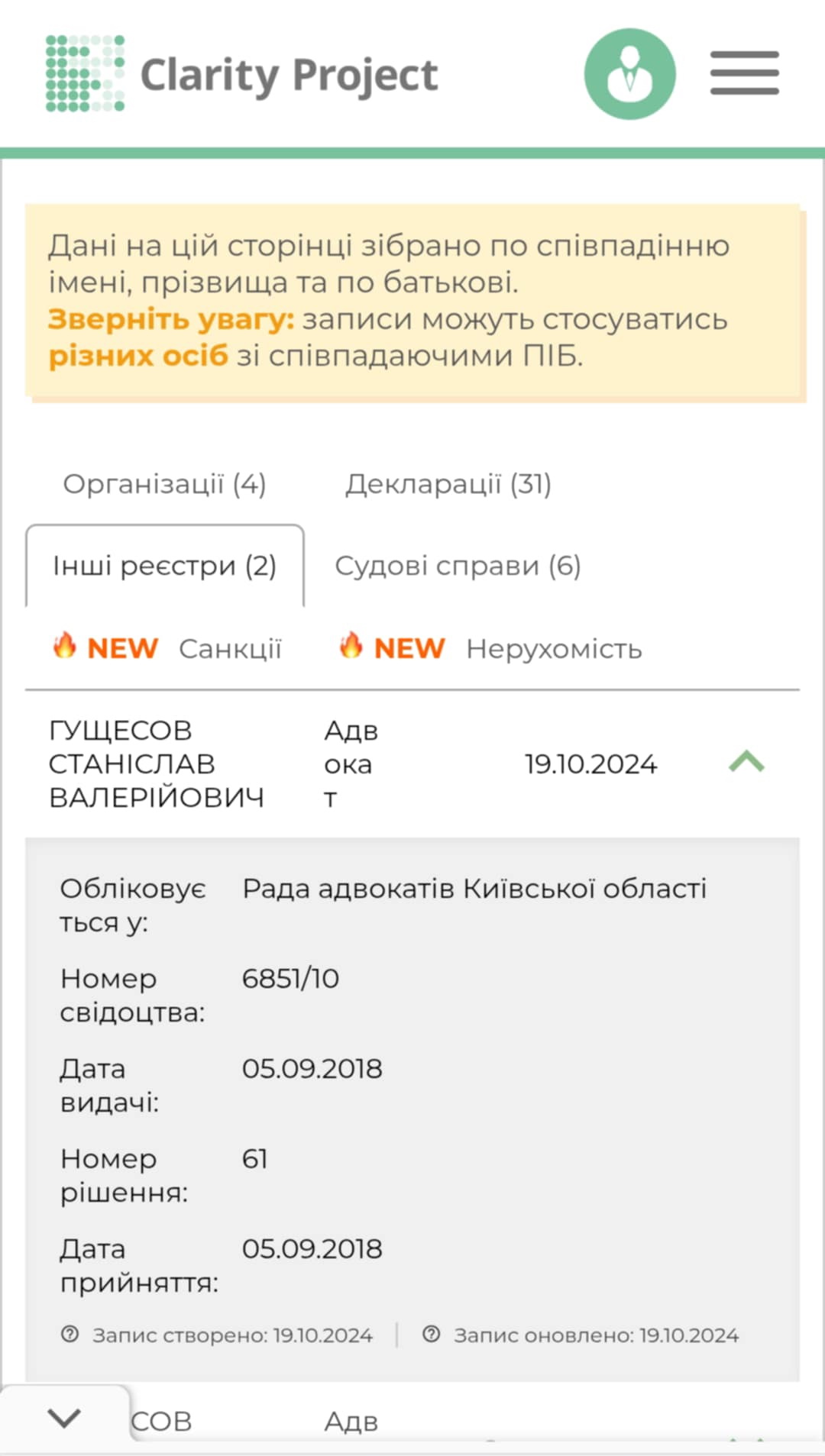The image size is (825, 1456).
Task: Click the date 19.10.2024 in record header
Action: pos(592,763)
